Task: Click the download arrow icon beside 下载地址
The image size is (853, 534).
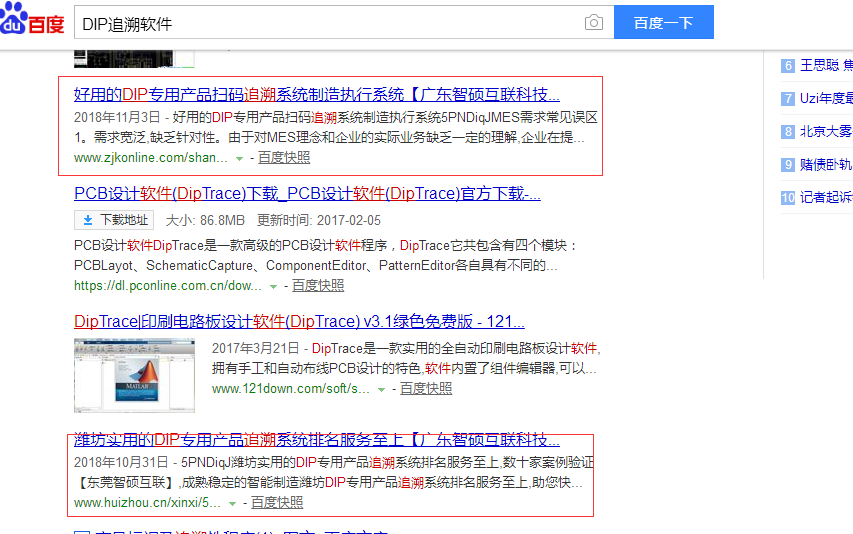Action: 88,220
